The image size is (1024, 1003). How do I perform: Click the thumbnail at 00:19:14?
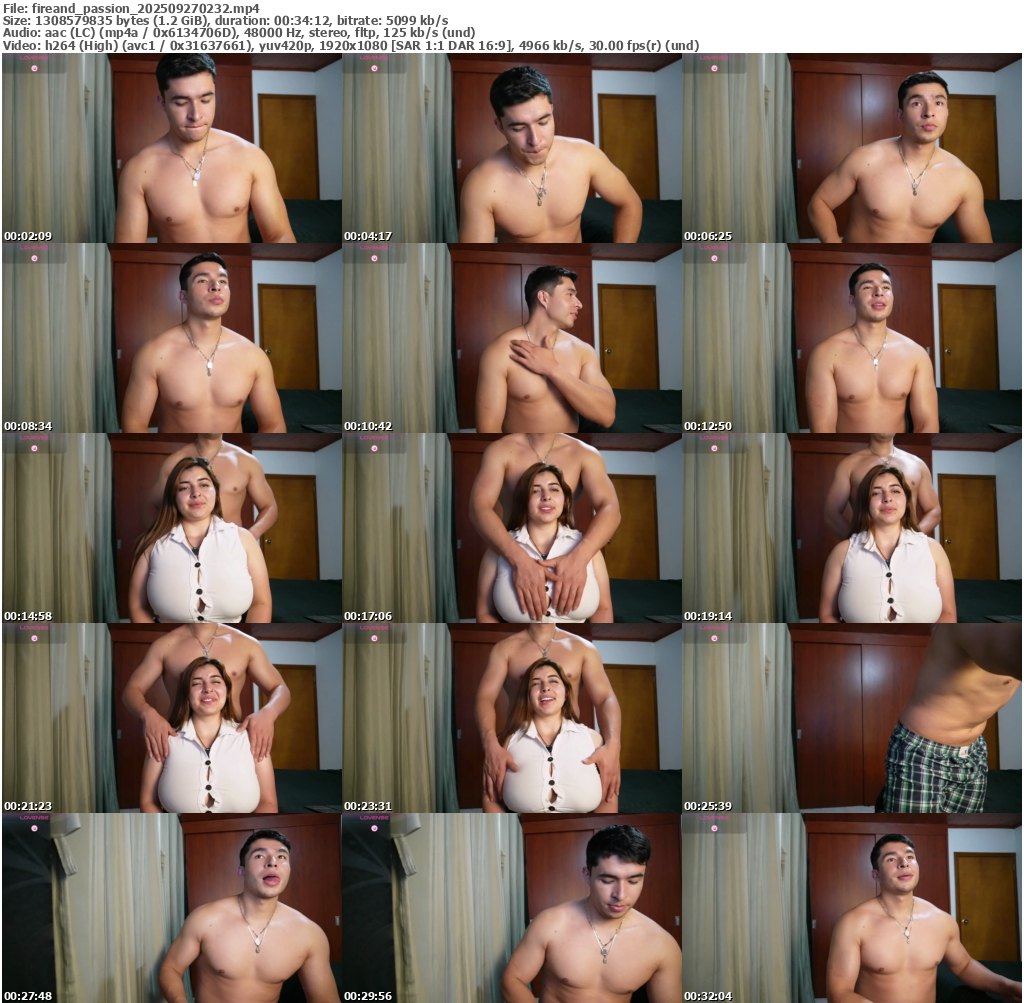click(852, 528)
